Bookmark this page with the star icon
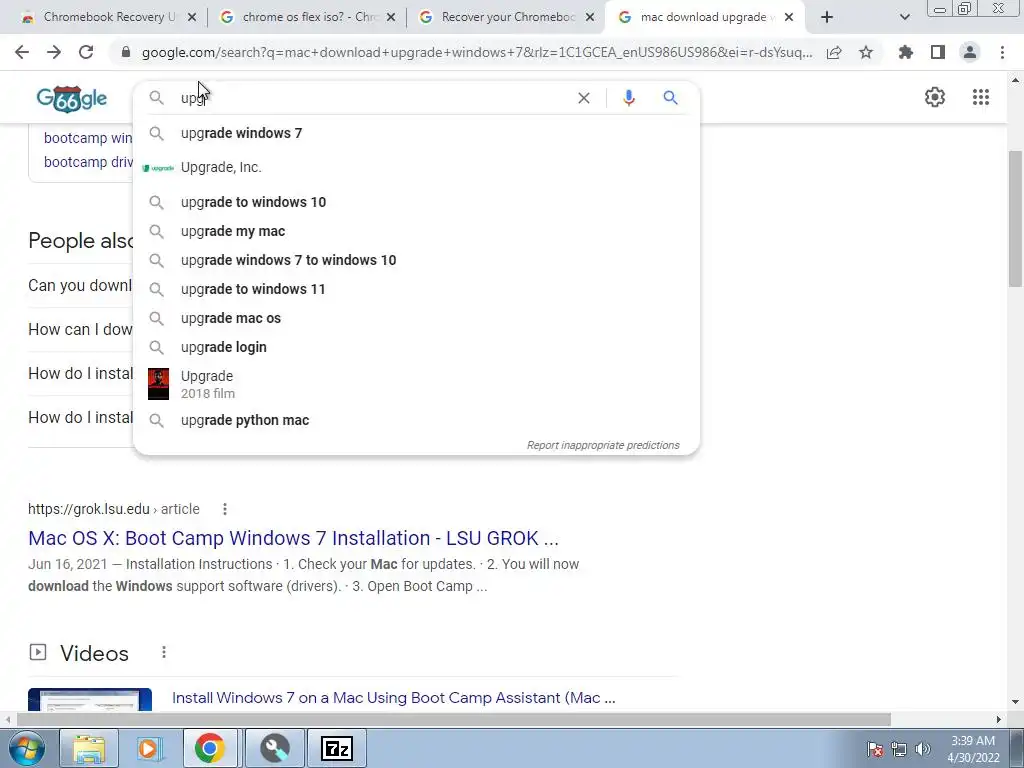Viewport: 1024px width, 768px height. tap(866, 52)
